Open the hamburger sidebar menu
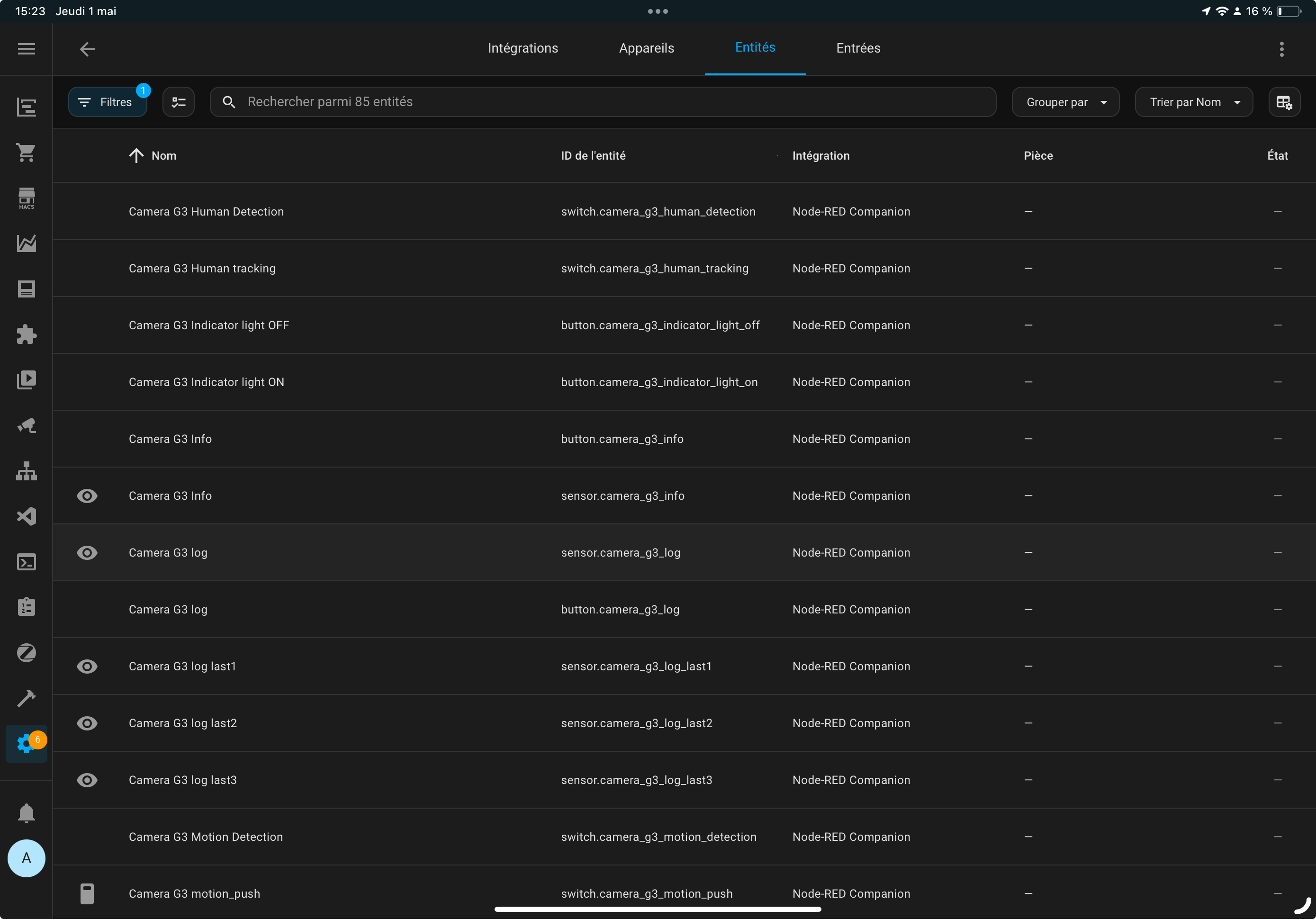Screen dimensions: 1316x919 tap(27, 49)
